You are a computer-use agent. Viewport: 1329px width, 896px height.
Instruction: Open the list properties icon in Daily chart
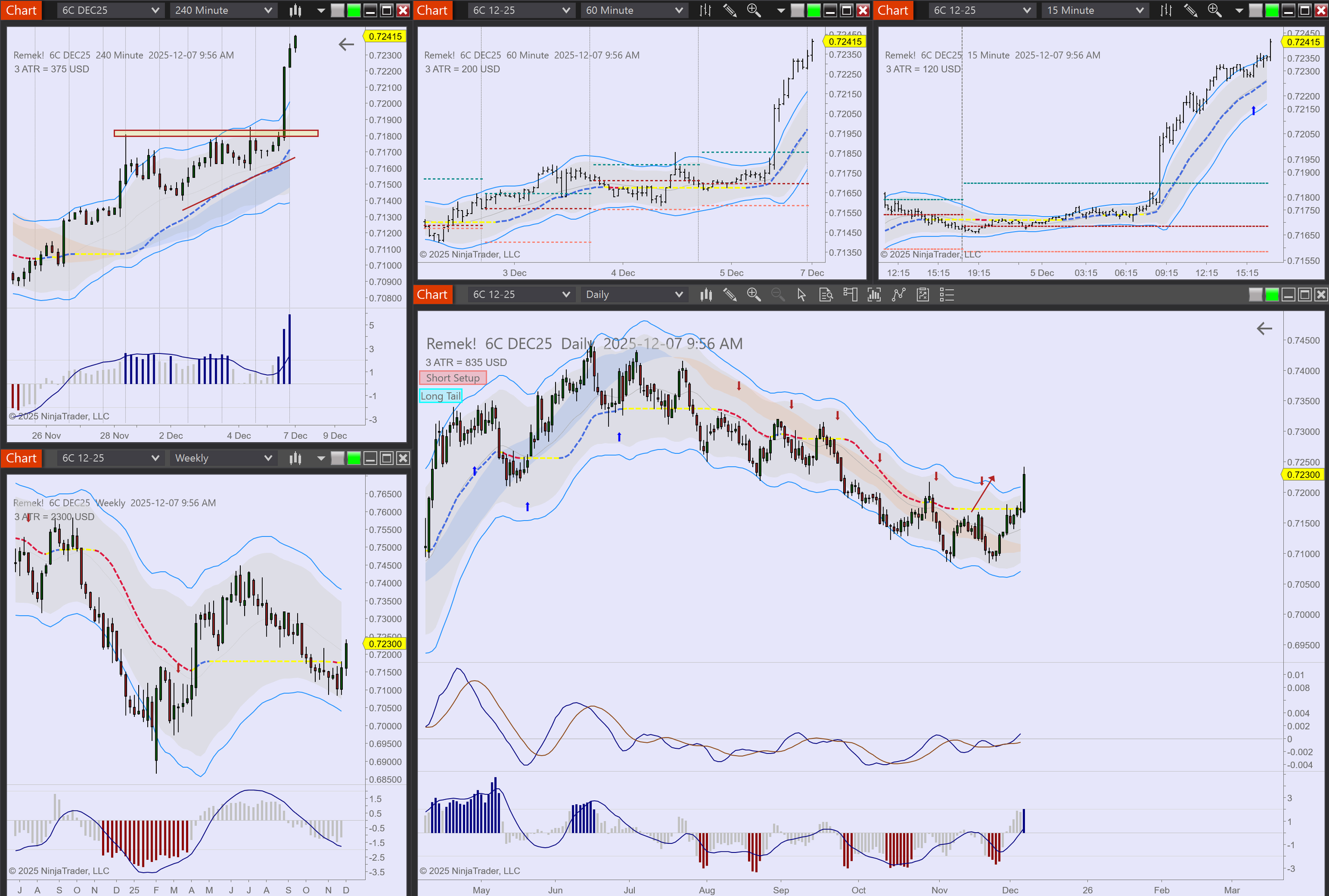(x=947, y=295)
